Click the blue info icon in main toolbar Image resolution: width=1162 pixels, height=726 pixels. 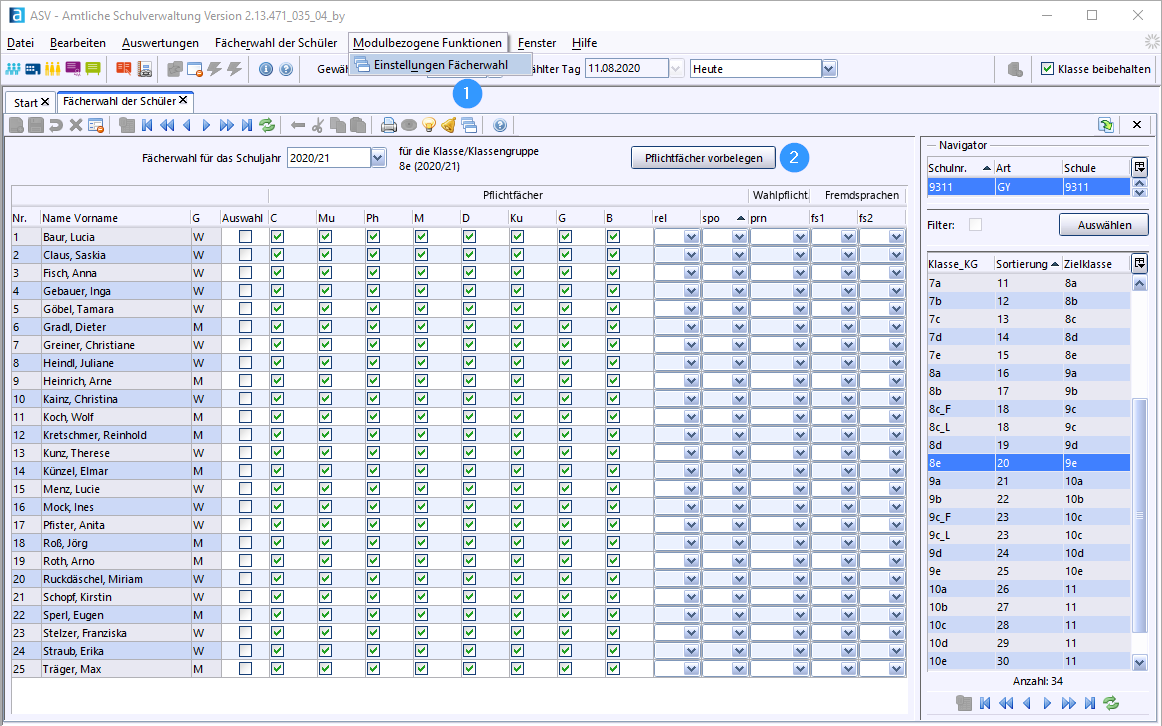(x=266, y=69)
